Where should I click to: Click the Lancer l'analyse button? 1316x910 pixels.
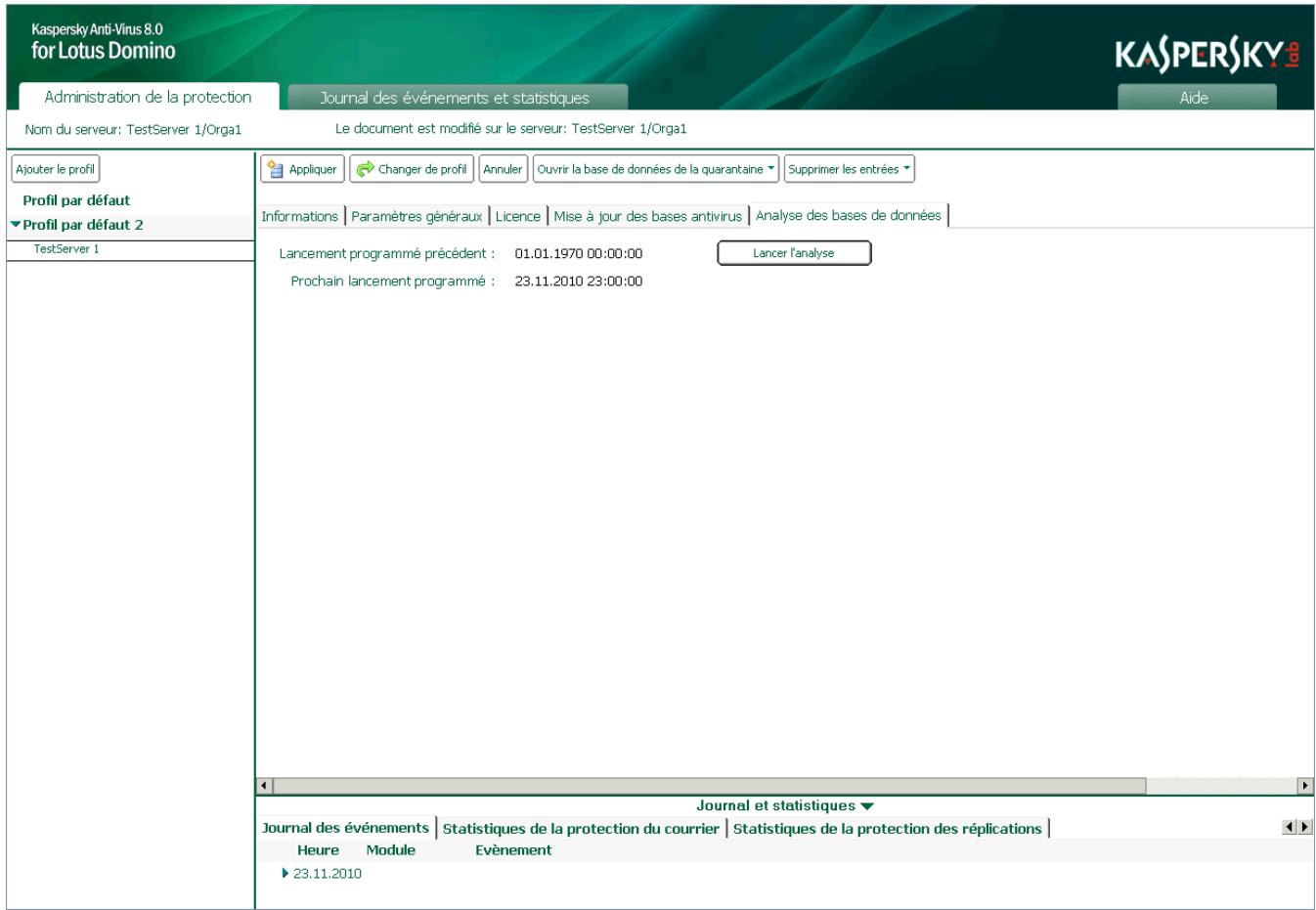(x=794, y=253)
